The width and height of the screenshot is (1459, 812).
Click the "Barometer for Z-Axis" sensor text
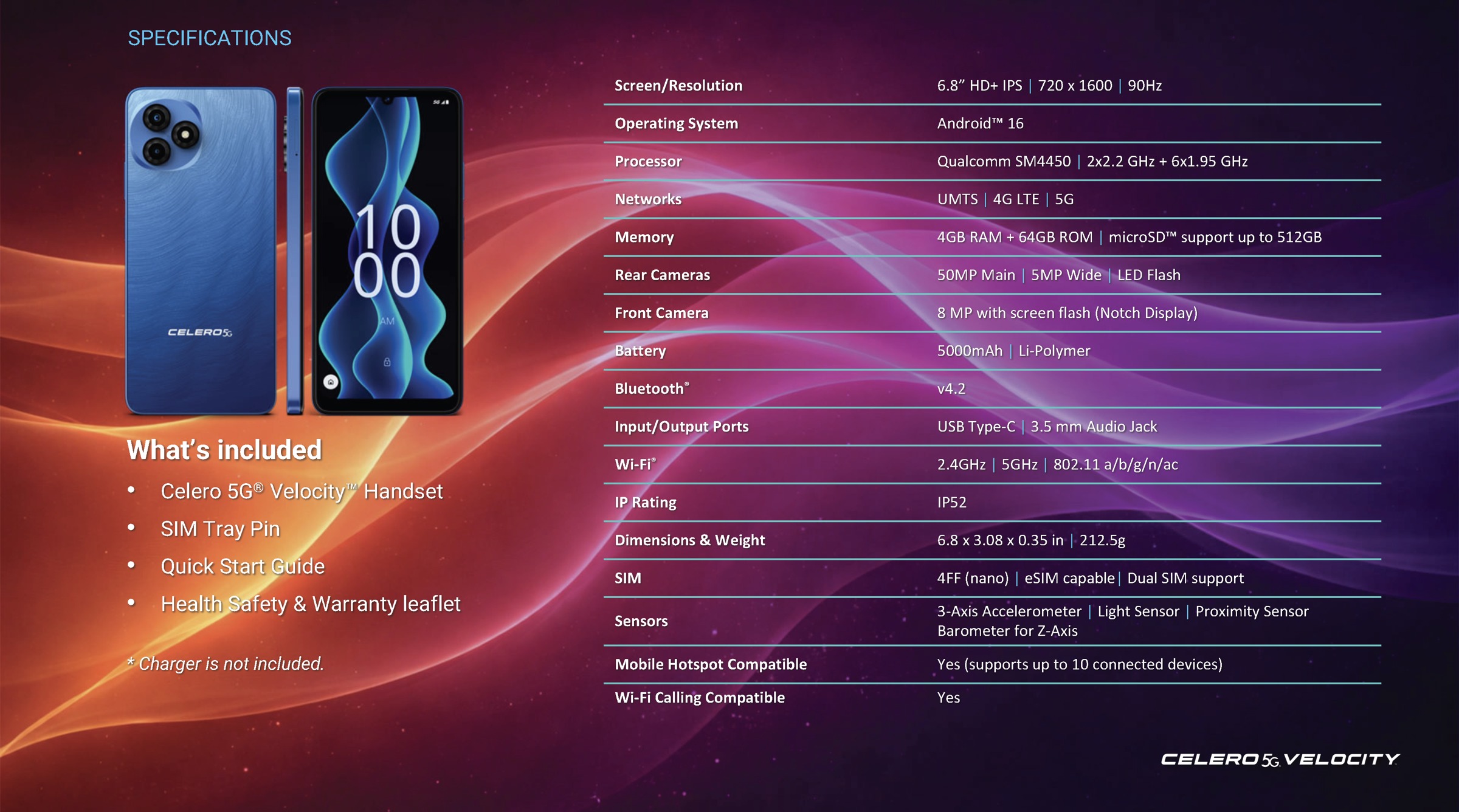[x=1007, y=631]
